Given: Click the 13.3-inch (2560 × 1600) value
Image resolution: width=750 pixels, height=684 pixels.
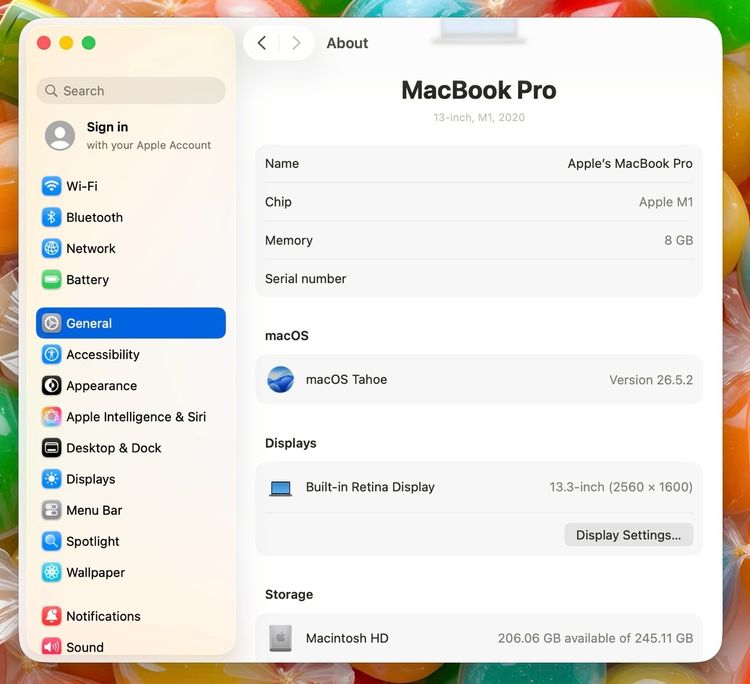Looking at the screenshot, I should coord(621,487).
